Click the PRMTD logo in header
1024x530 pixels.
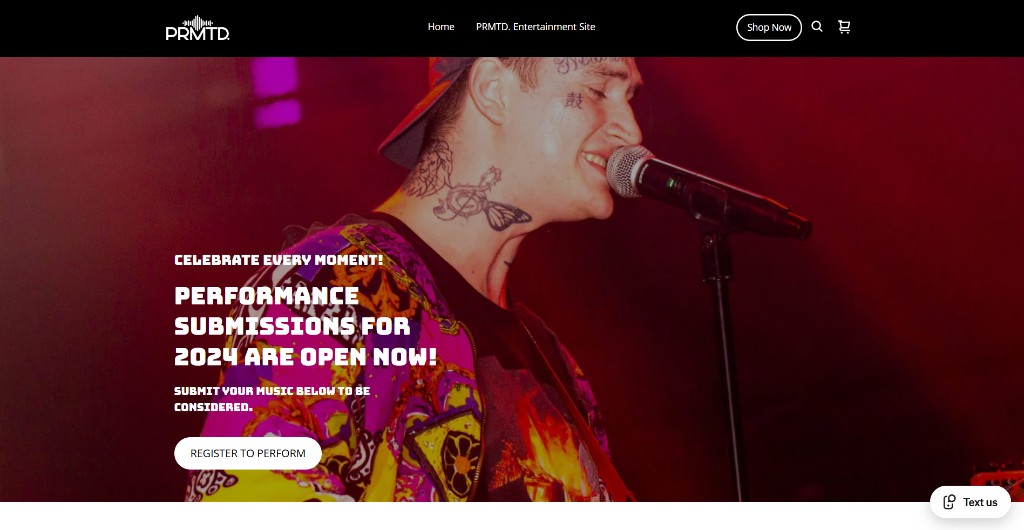tap(197, 28)
